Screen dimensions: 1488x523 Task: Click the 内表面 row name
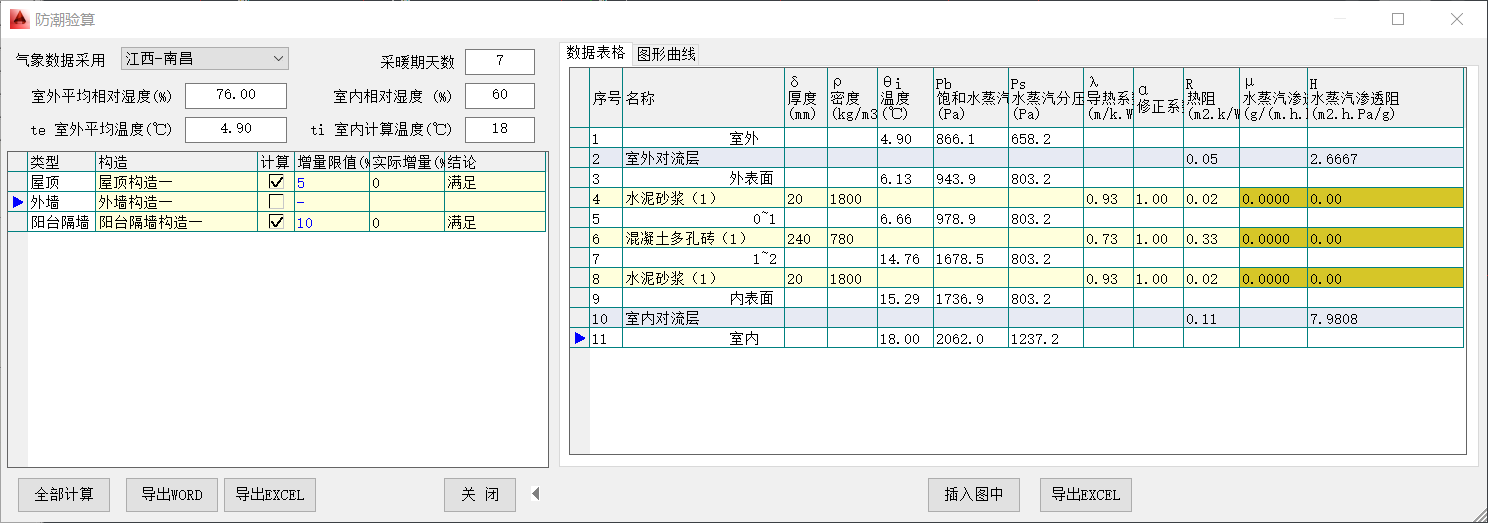pyautogui.click(x=703, y=298)
